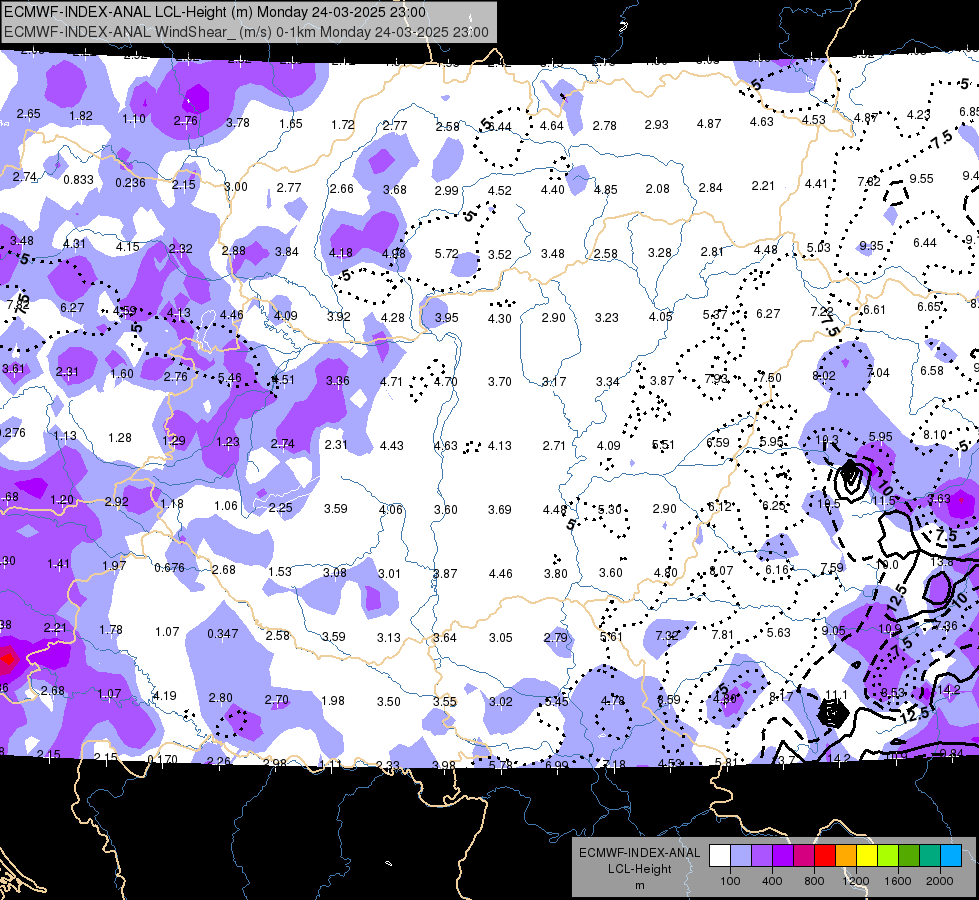The width and height of the screenshot is (979, 900).
Task: Click the wind shear value '8.02'
Action: (824, 375)
